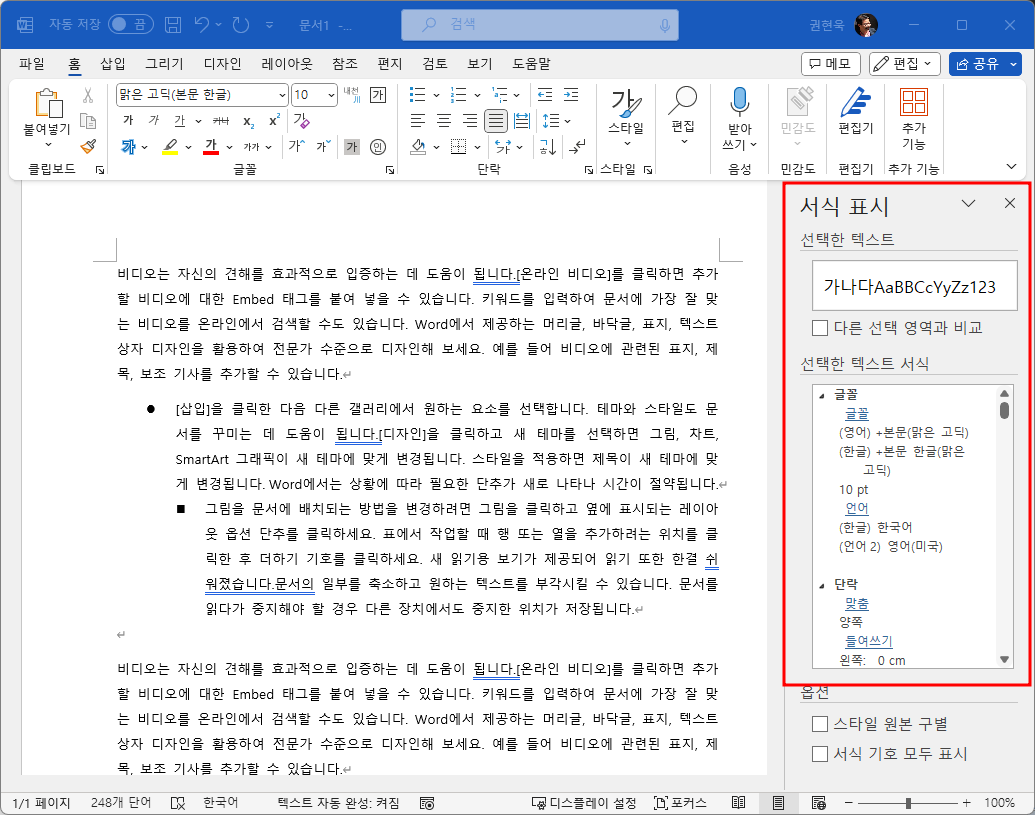Image resolution: width=1035 pixels, height=815 pixels.
Task: Click the yellow text highlight color button
Action: [170, 147]
